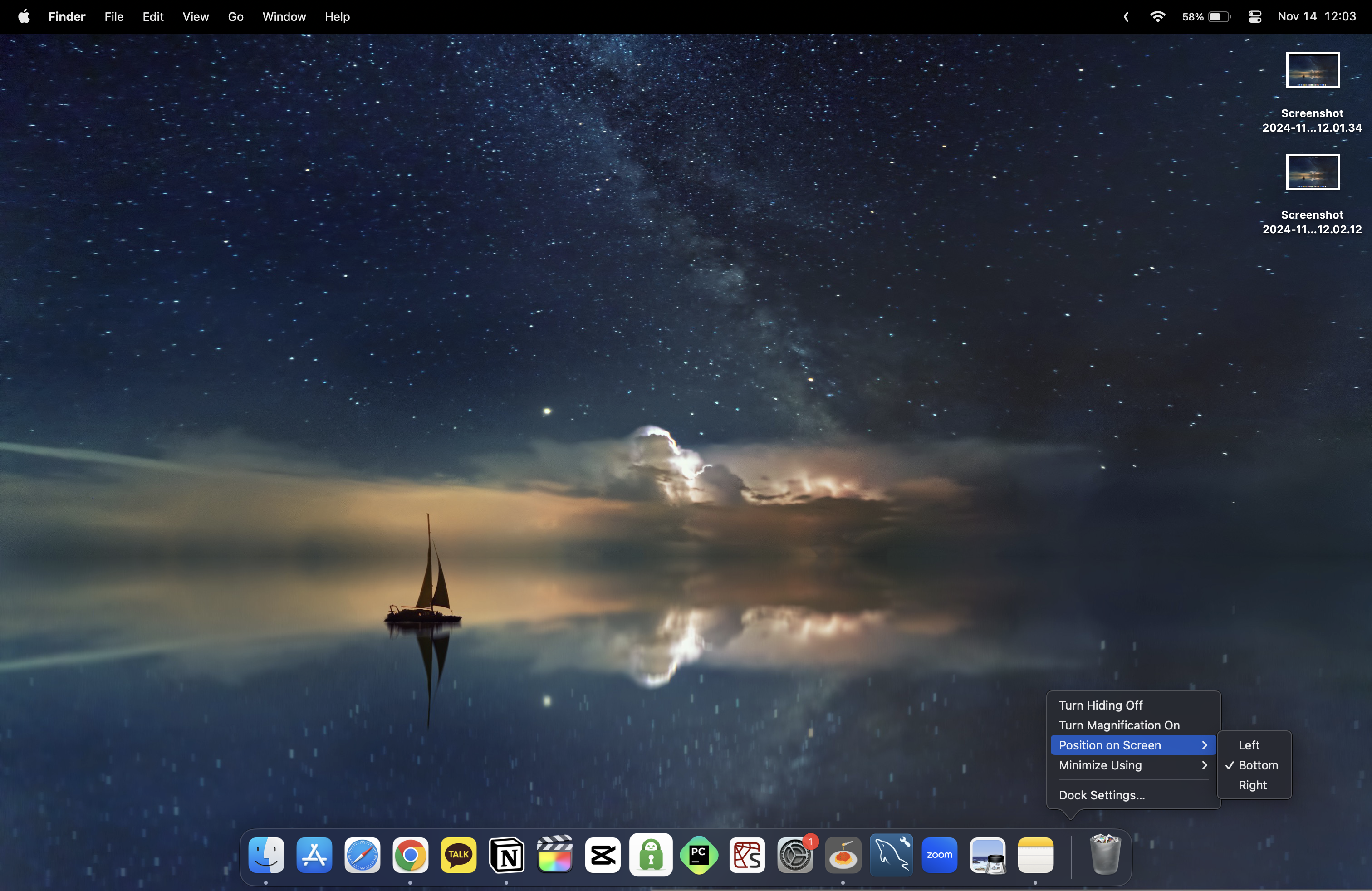1372x891 pixels.
Task: Open Control Center in menu bar
Action: coord(1254,17)
